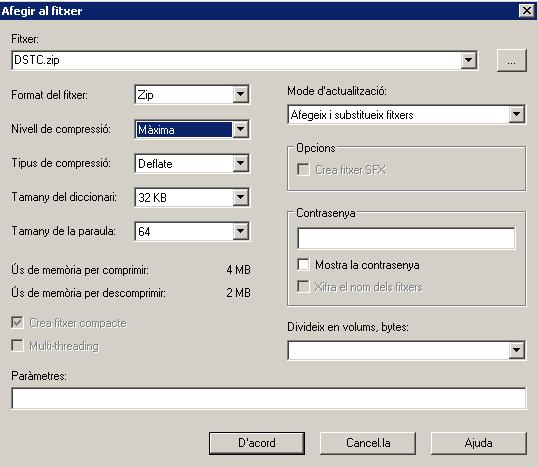Expand the Format del fitxer dropdown
This screenshot has height=467, width=538.
point(241,94)
